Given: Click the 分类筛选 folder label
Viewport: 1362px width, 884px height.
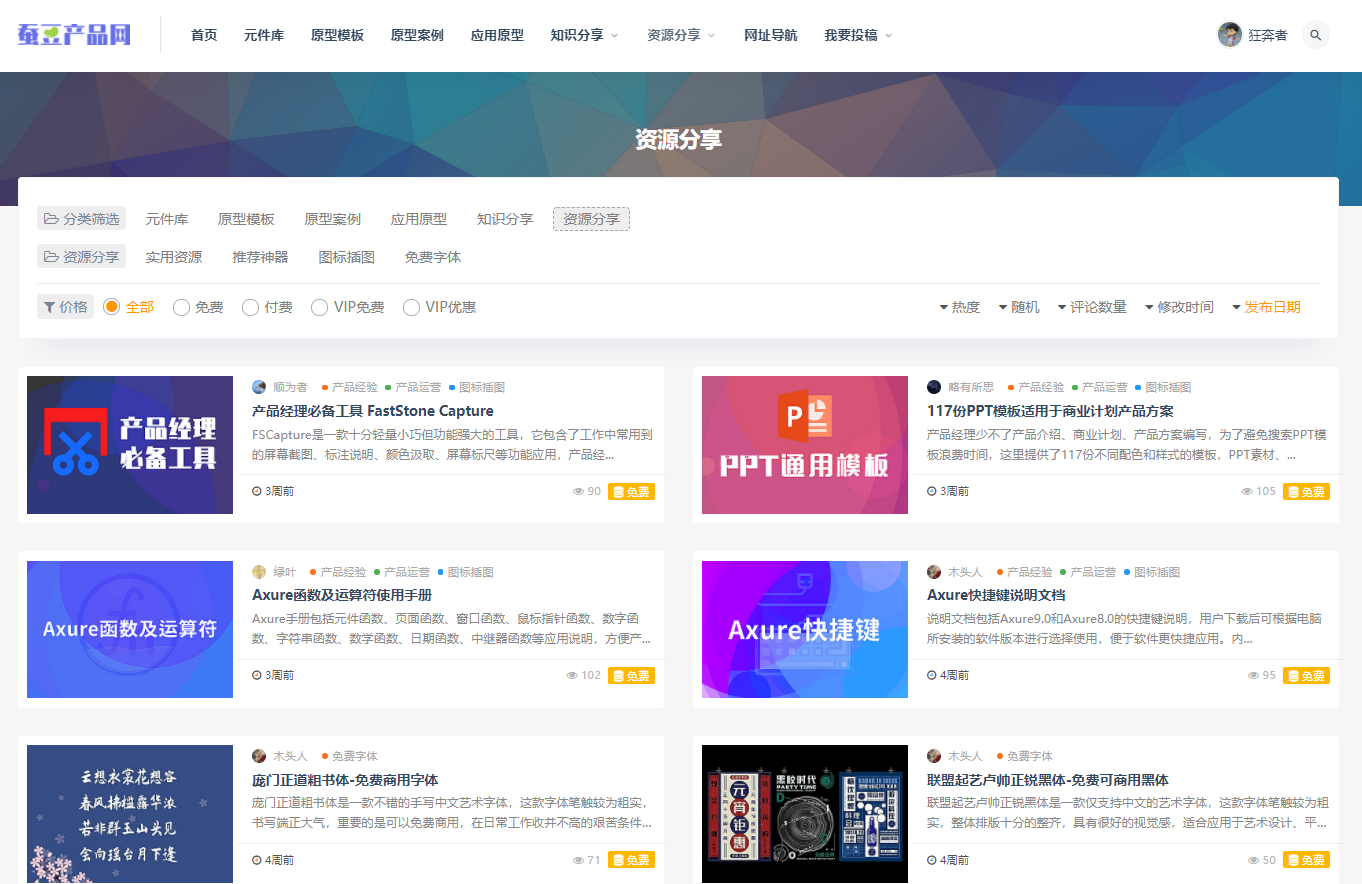Looking at the screenshot, I should 82,219.
